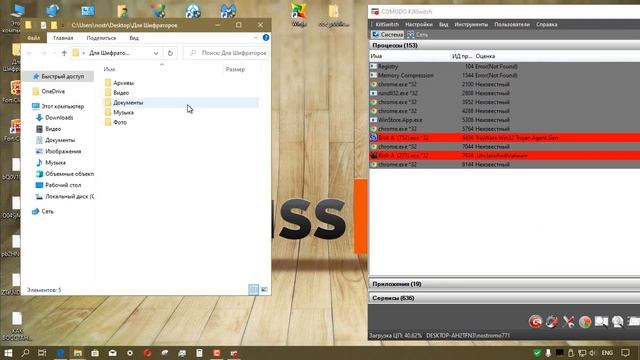This screenshot has height=360, width=640.
Task: Select the Memory Compression process row
Action: [x=504, y=75]
